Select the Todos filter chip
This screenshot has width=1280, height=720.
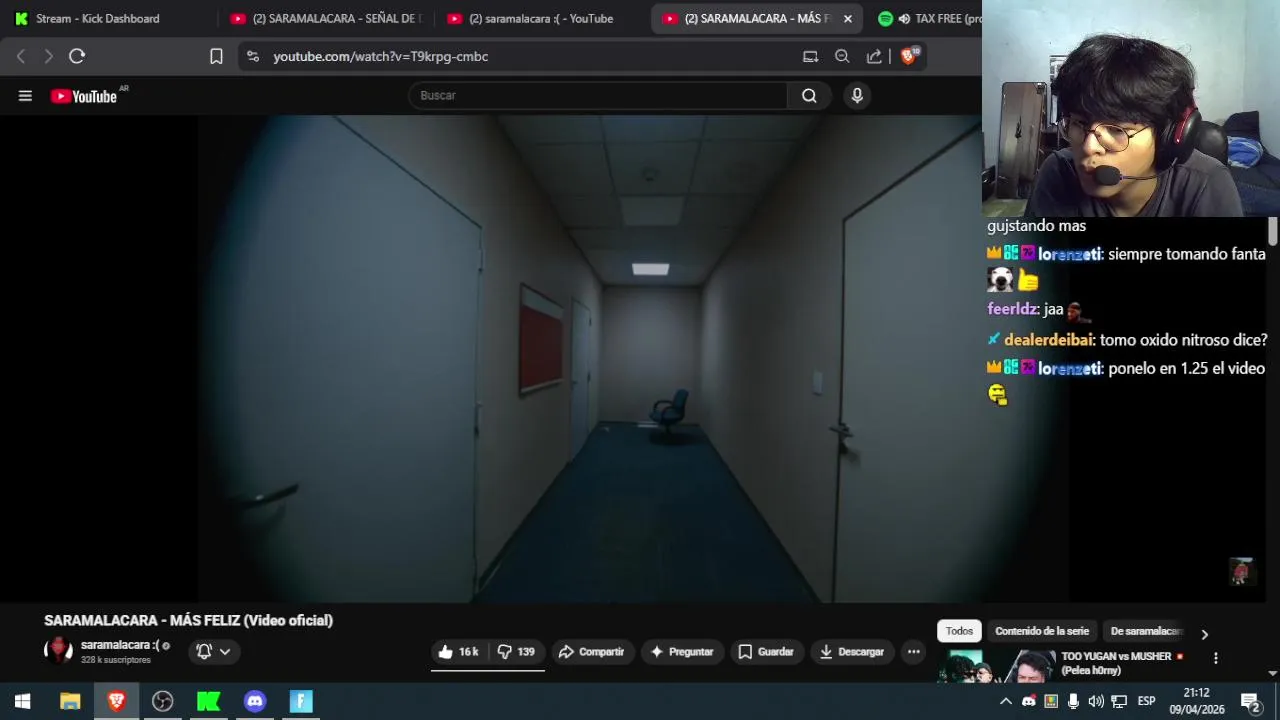[959, 631]
